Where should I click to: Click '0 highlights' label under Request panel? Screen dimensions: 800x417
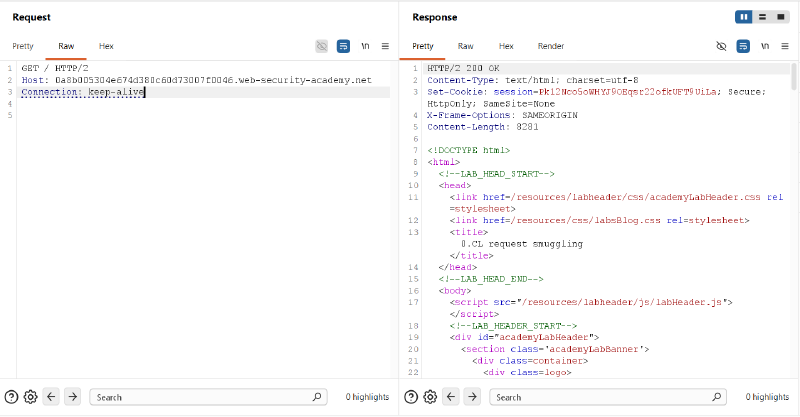tap(367, 397)
